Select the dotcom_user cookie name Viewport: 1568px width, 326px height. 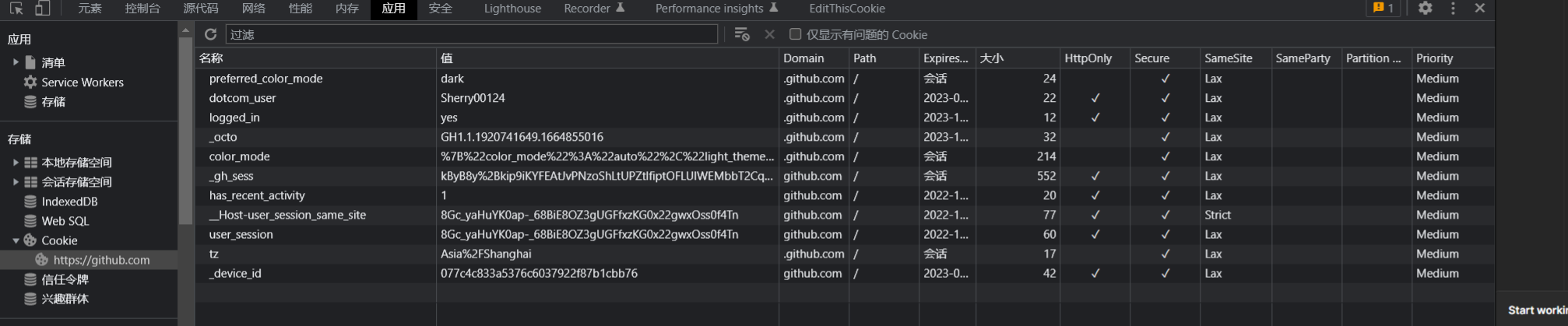point(242,98)
